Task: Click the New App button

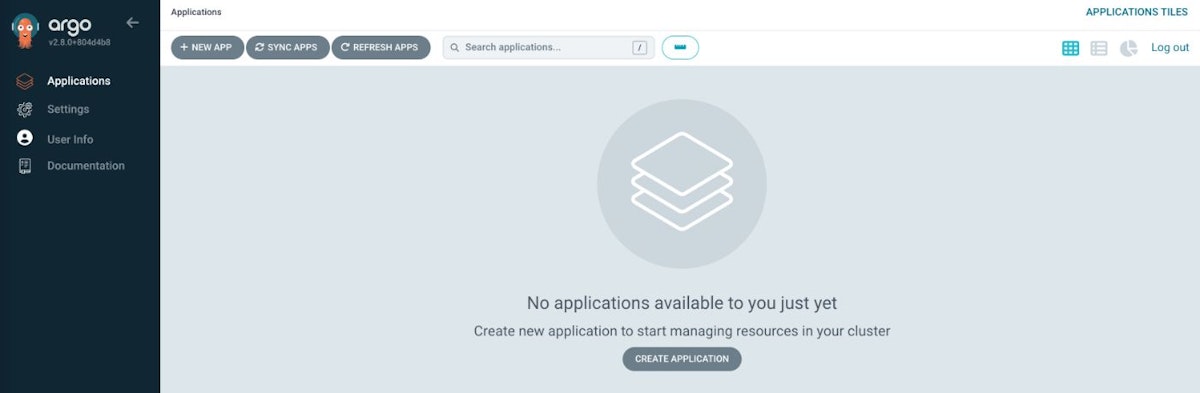Action: [x=207, y=47]
